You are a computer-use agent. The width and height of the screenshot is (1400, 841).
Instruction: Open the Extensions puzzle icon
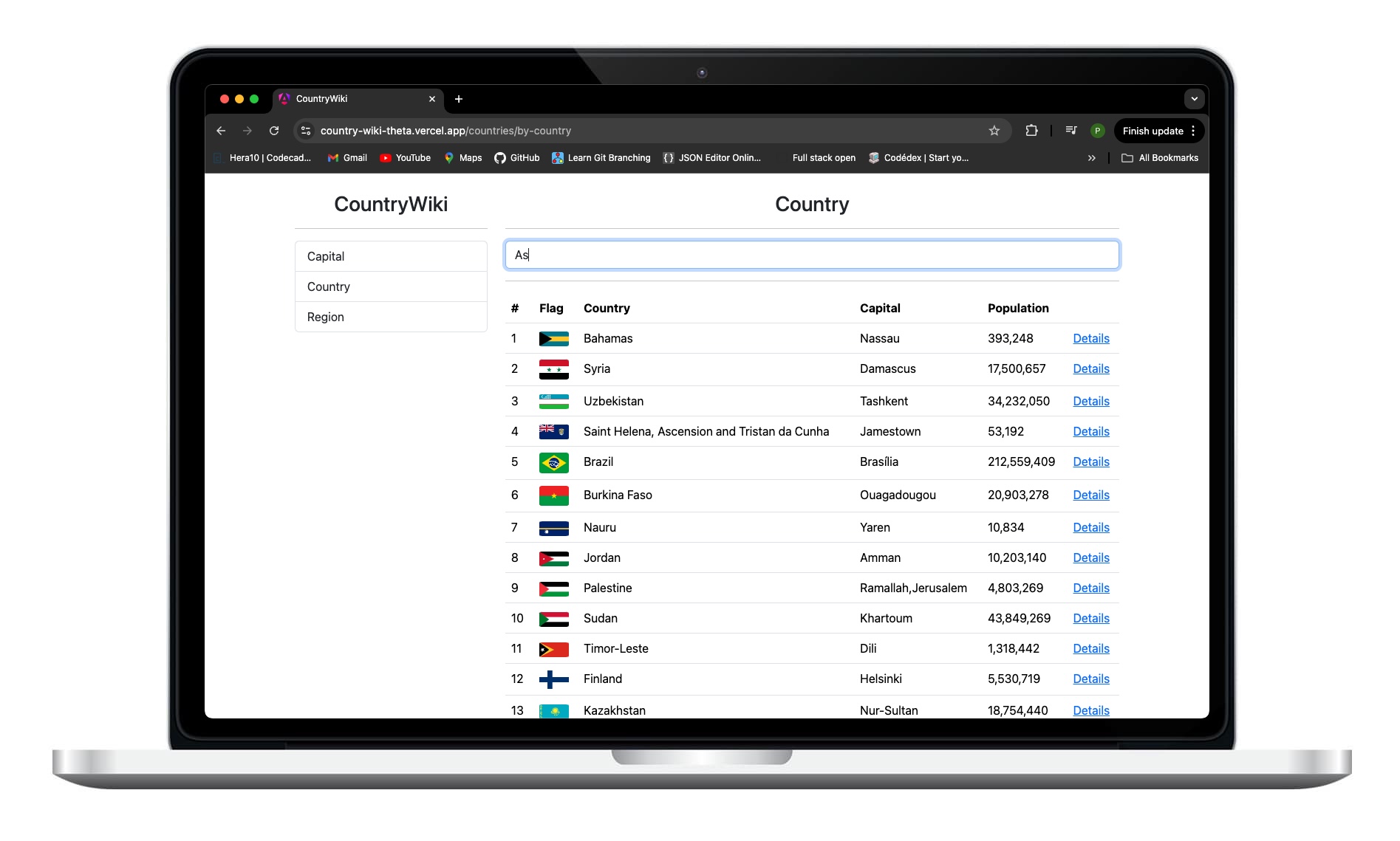(x=1031, y=131)
